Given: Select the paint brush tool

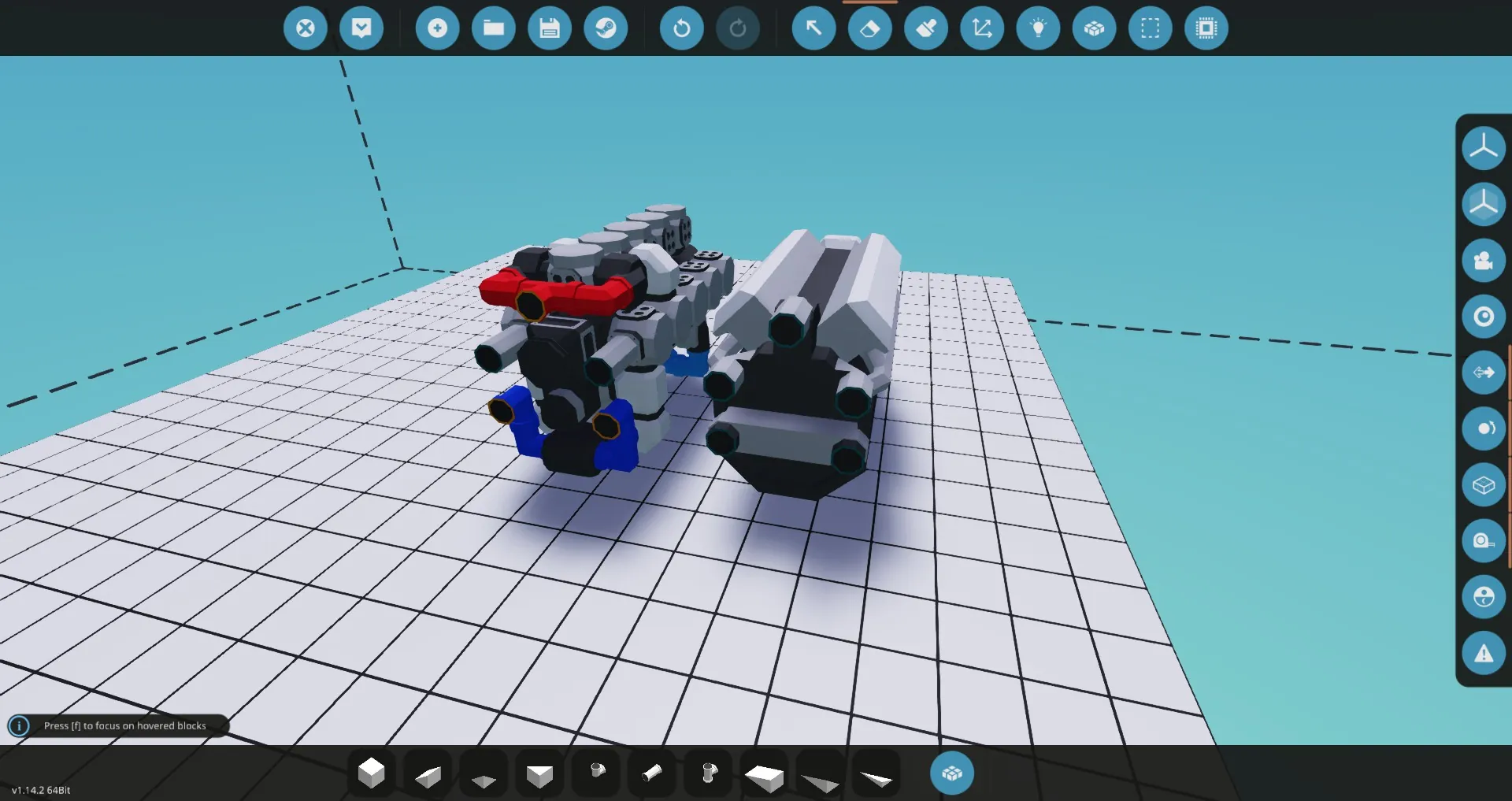Looking at the screenshot, I should [926, 28].
